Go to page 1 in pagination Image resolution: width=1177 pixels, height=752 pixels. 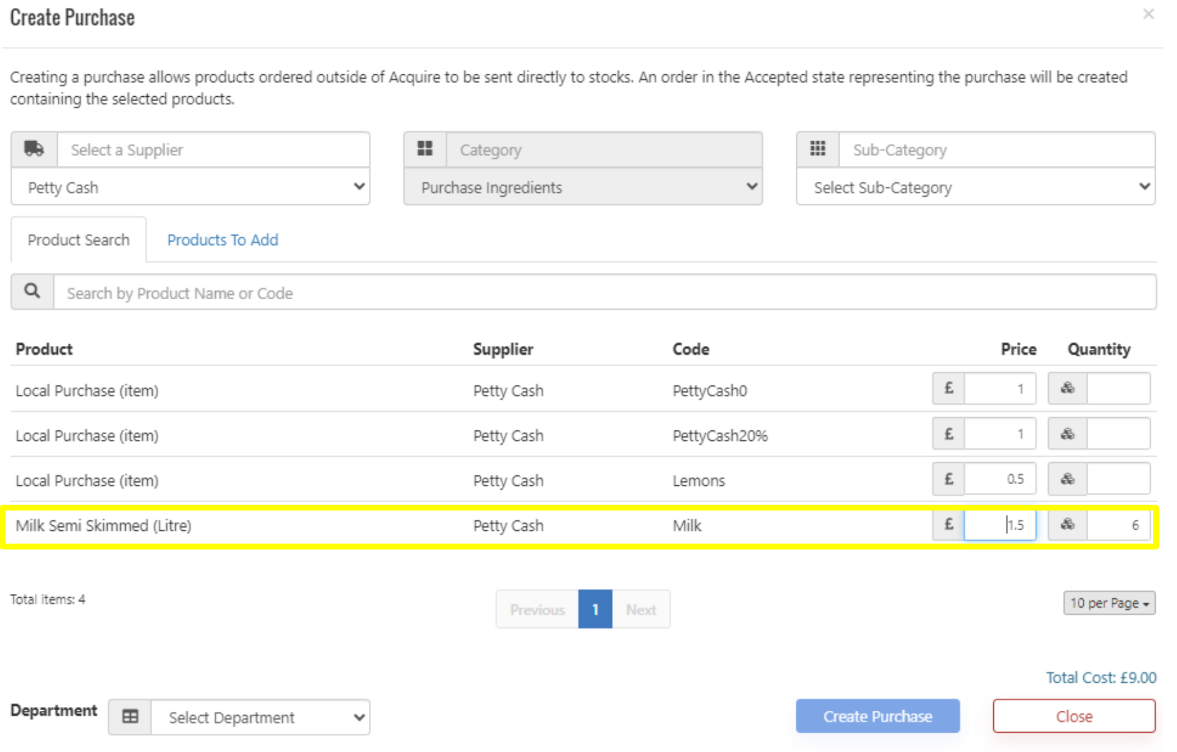point(595,609)
